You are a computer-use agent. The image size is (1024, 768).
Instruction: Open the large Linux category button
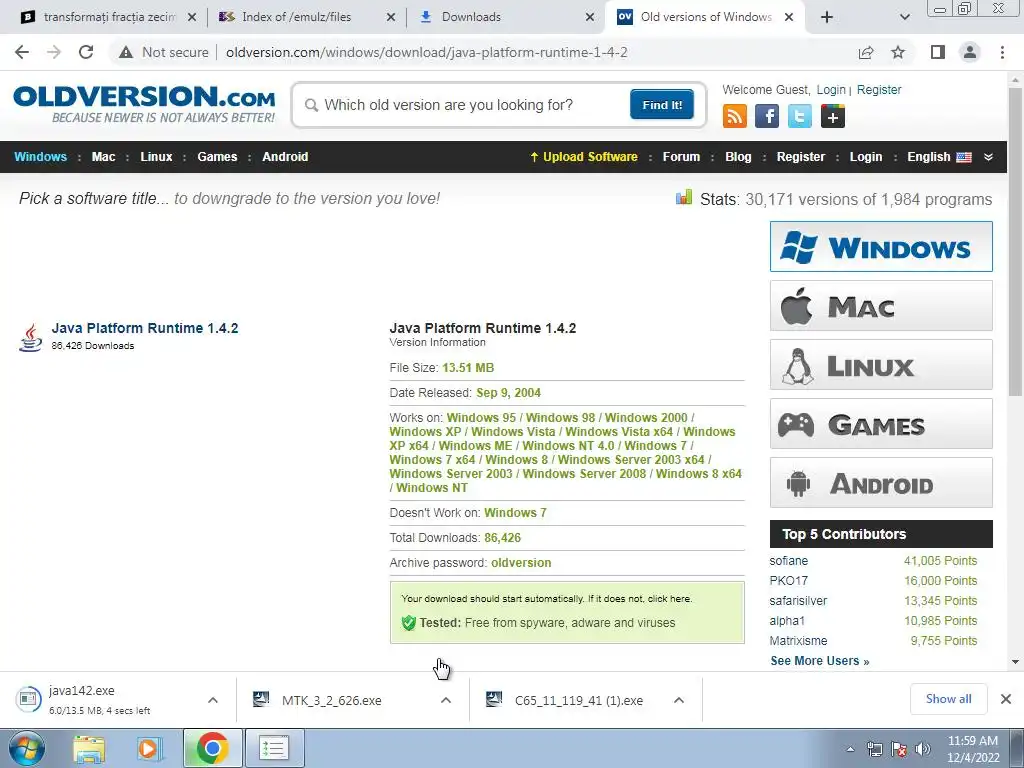tap(881, 364)
